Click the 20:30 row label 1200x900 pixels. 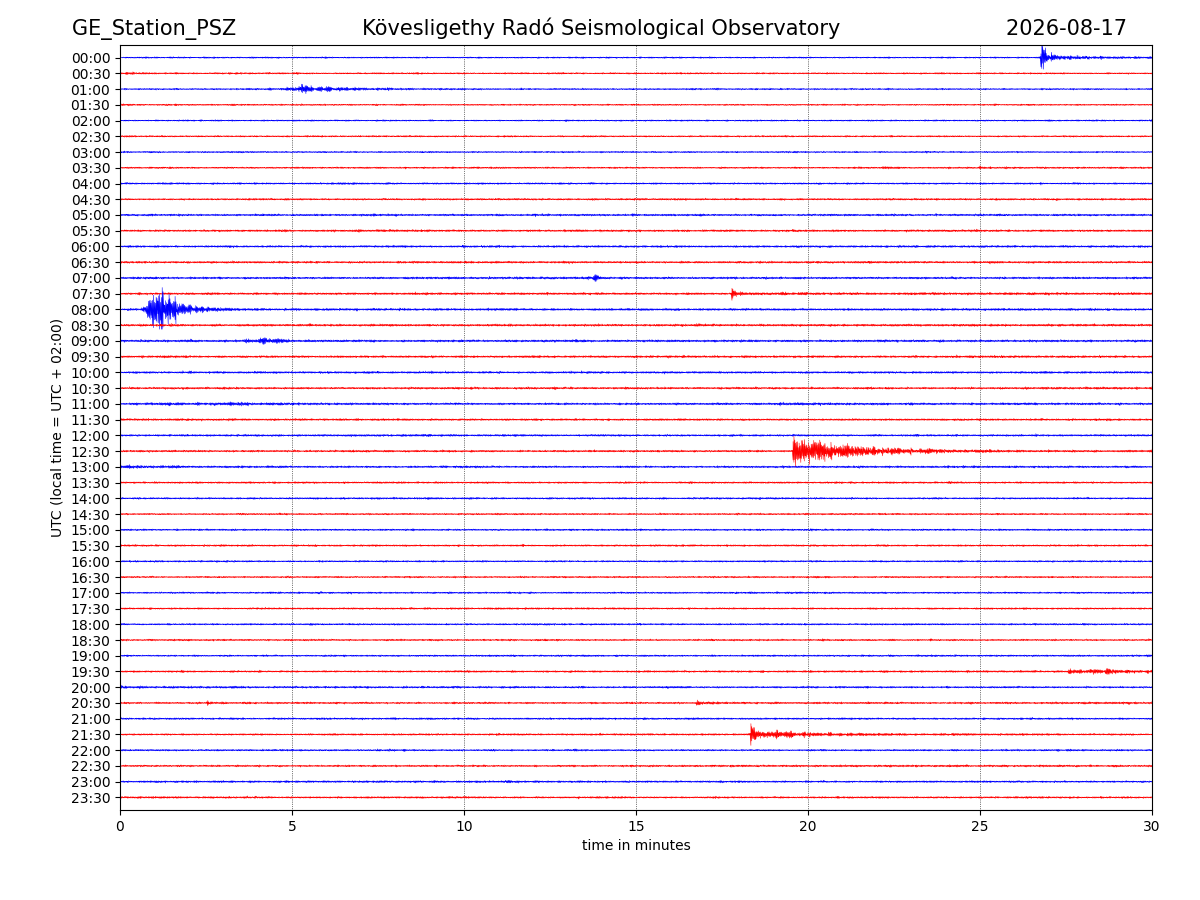[x=91, y=703]
